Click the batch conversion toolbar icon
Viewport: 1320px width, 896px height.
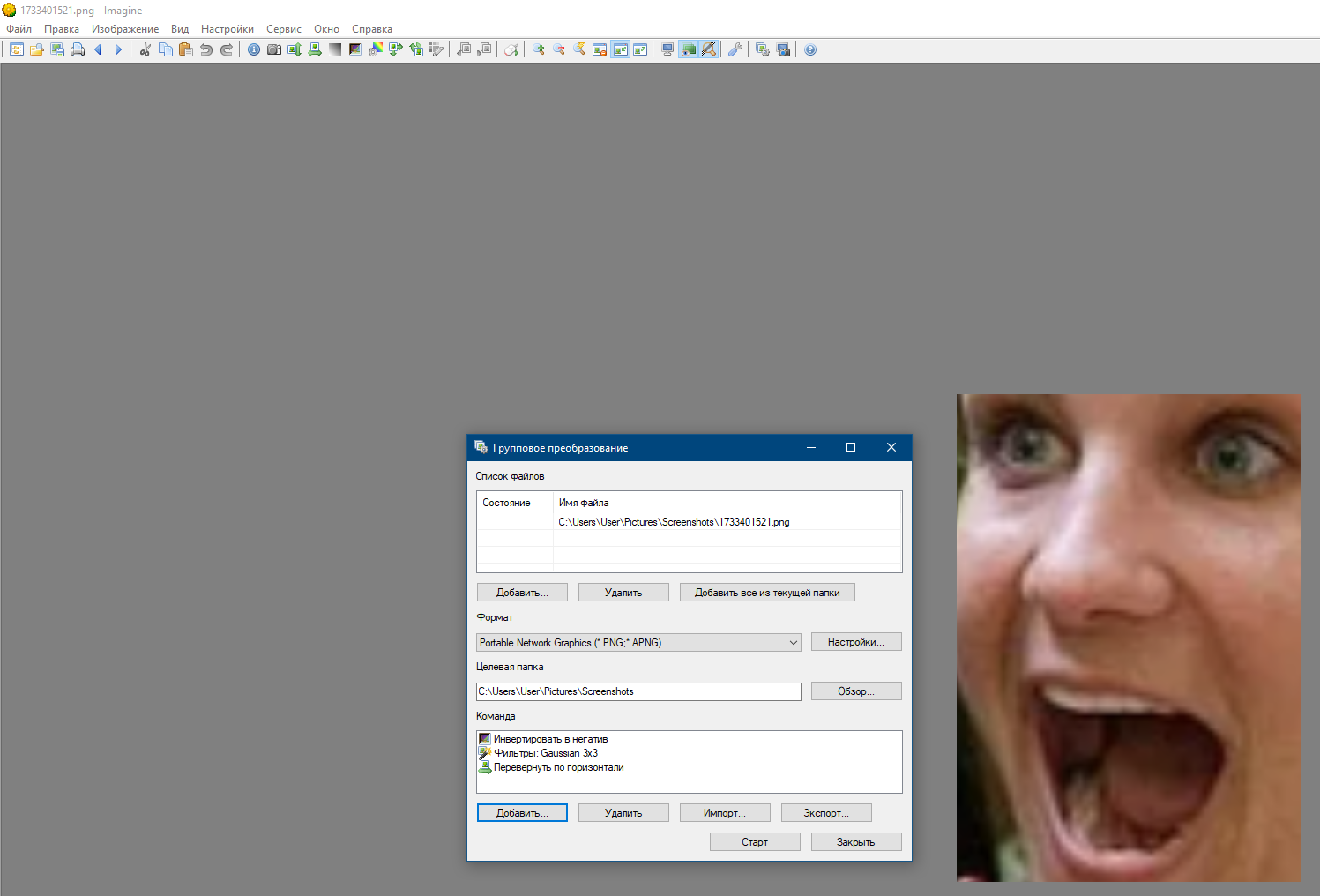[x=763, y=49]
